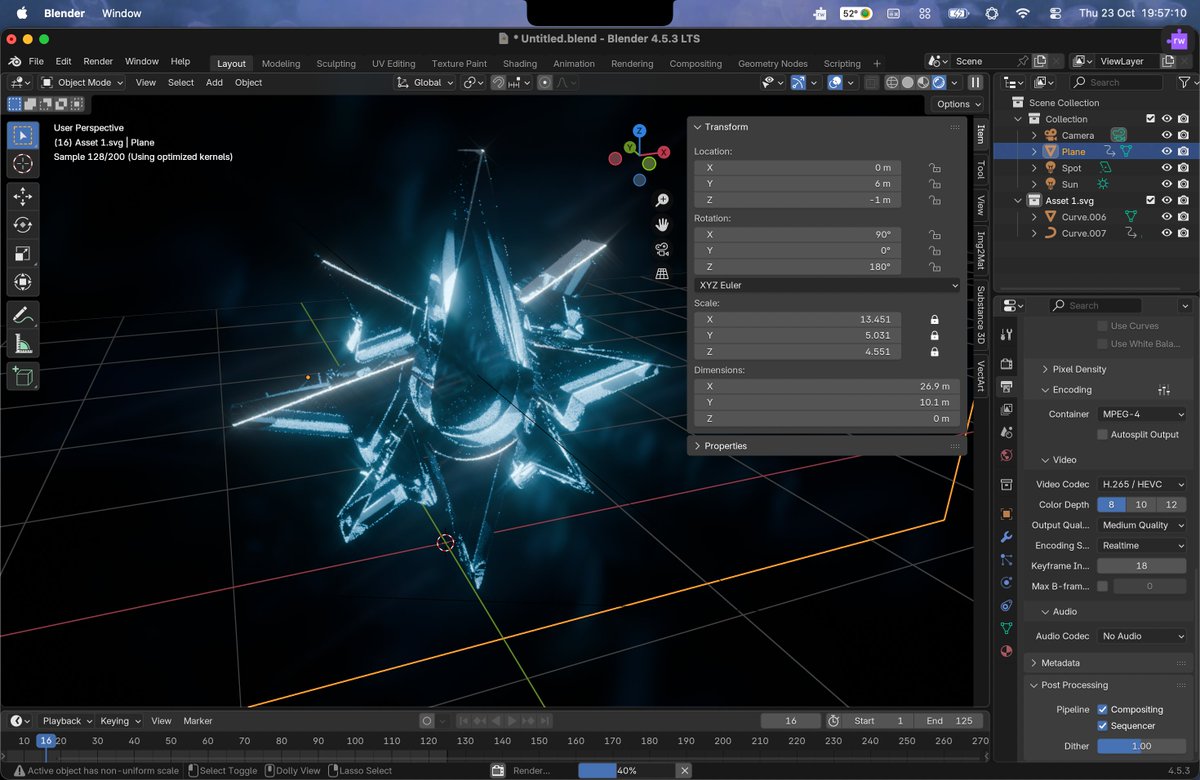Image resolution: width=1200 pixels, height=780 pixels.
Task: Open the Render menu
Action: (x=98, y=62)
